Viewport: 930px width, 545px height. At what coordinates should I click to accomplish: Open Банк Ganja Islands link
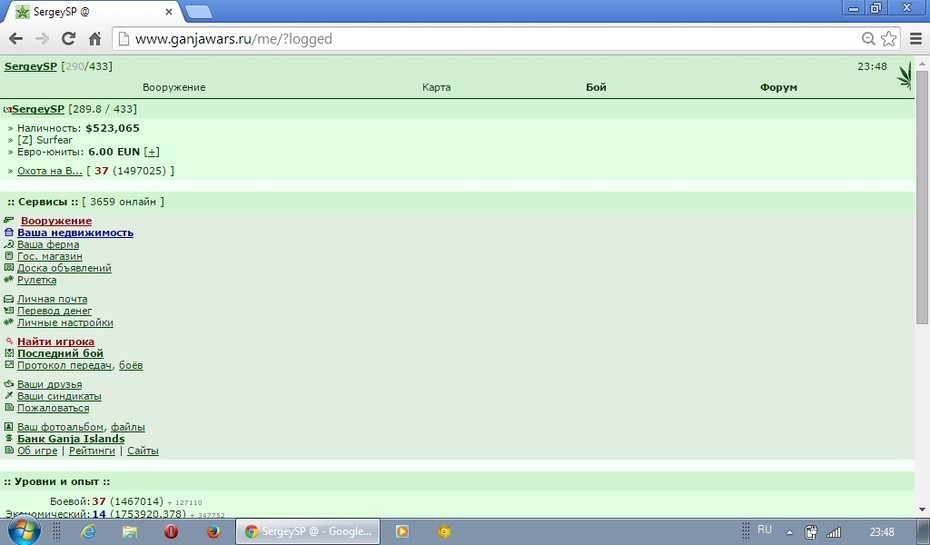(x=71, y=439)
